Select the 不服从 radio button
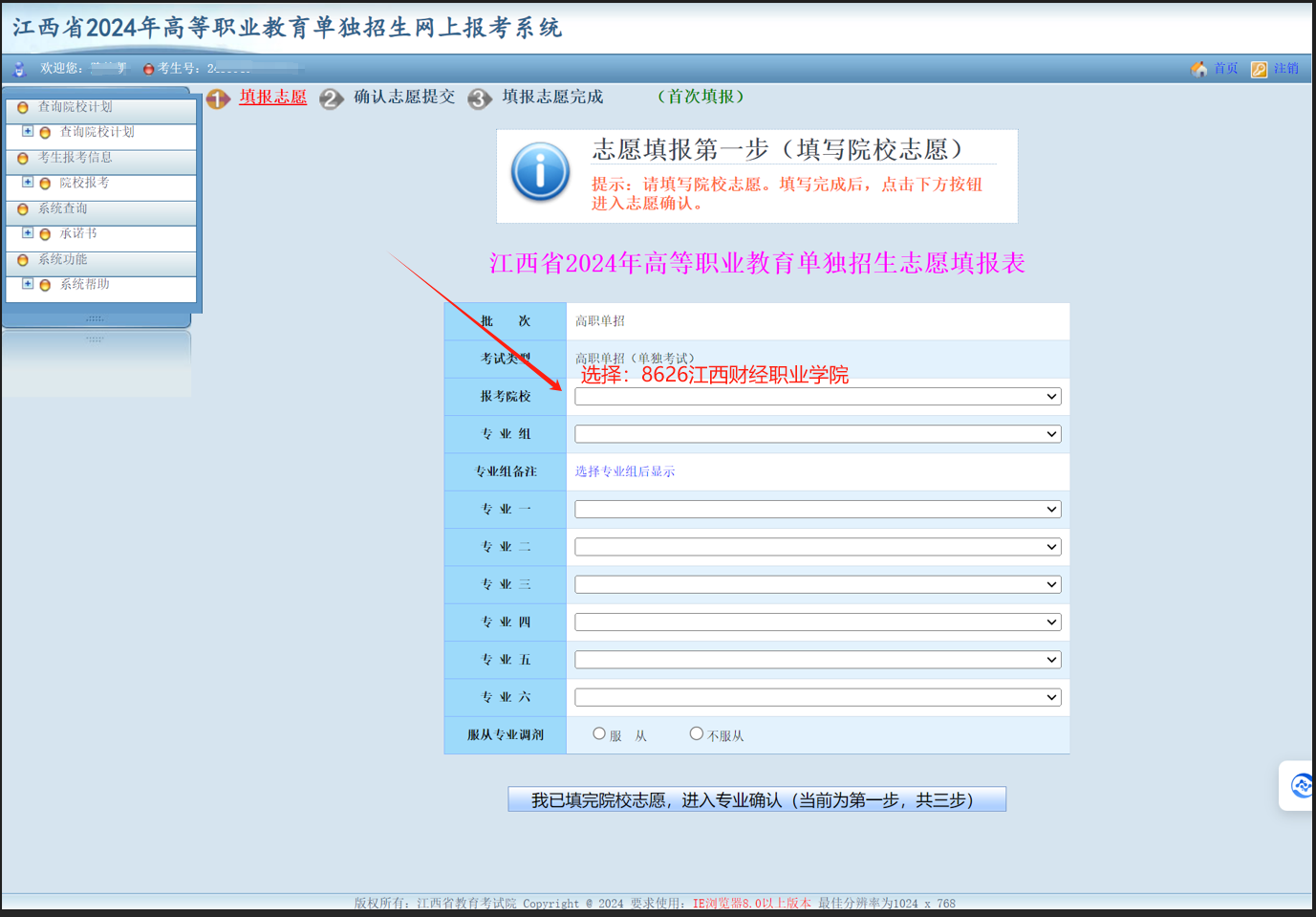This screenshot has width=1316, height=917. [x=697, y=733]
